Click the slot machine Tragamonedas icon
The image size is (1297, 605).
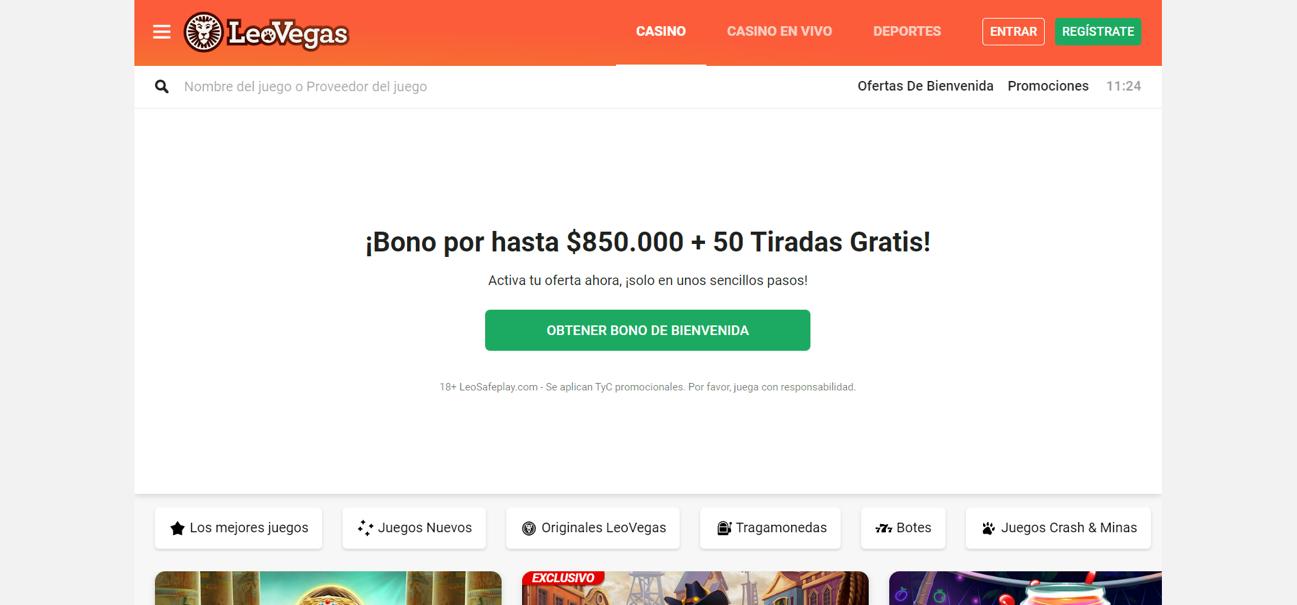[724, 528]
